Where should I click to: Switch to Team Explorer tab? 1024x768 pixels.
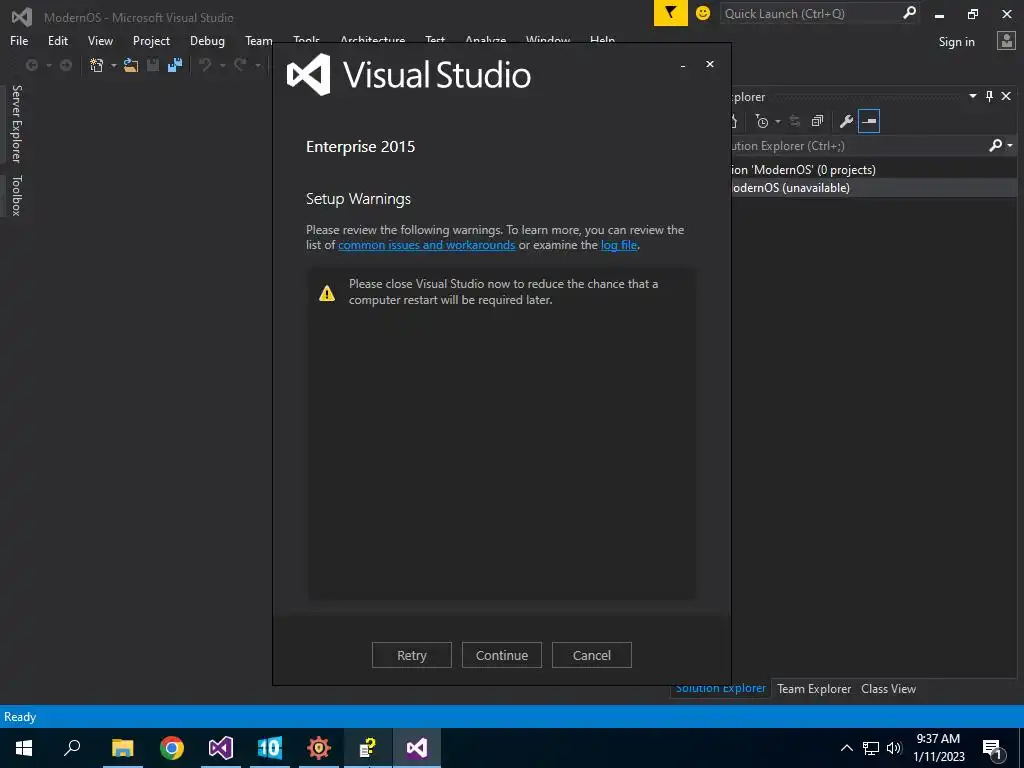pos(814,688)
